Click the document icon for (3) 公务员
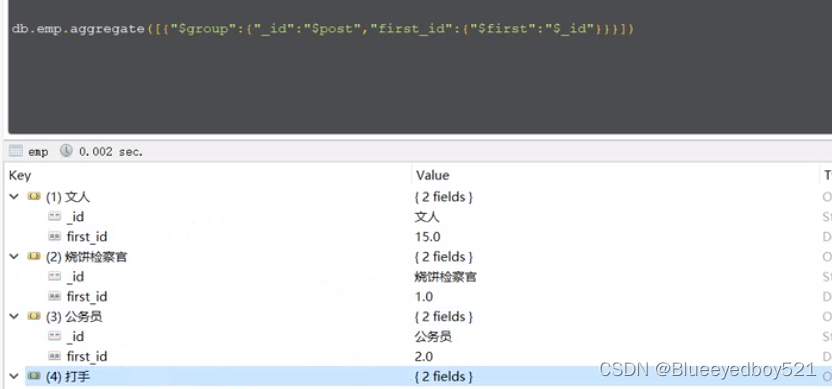The image size is (832, 389). pos(34,317)
